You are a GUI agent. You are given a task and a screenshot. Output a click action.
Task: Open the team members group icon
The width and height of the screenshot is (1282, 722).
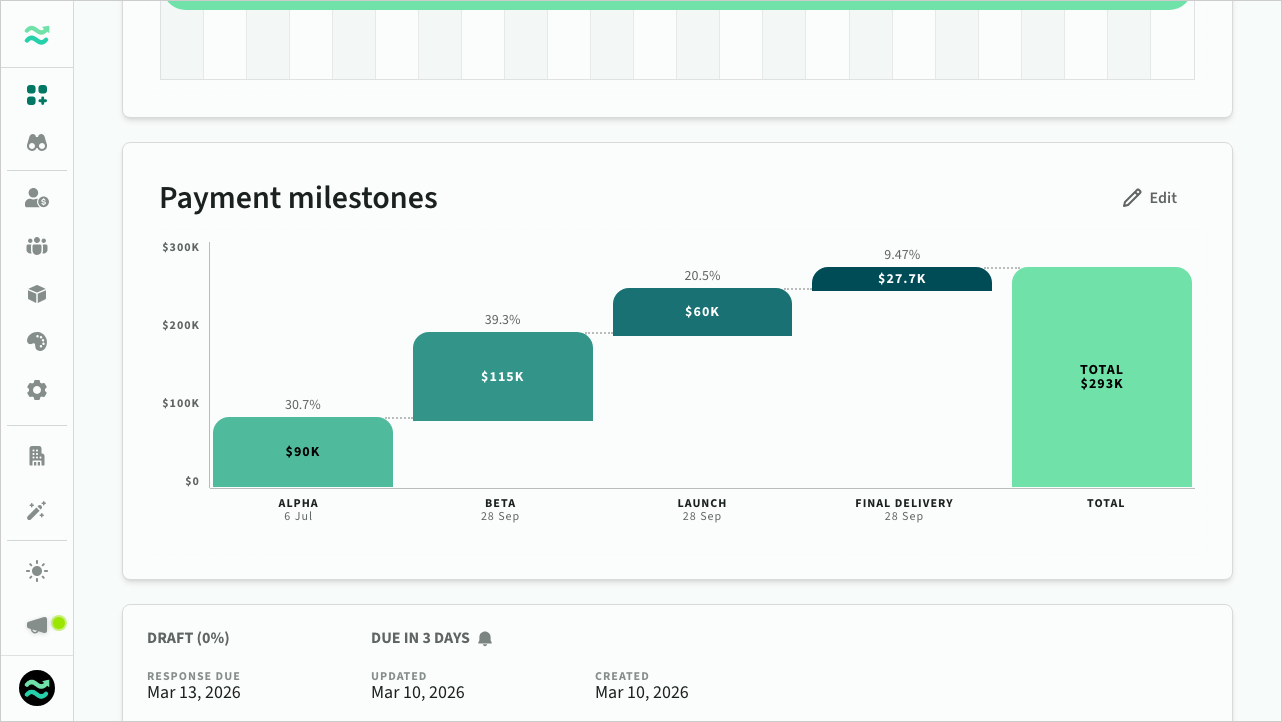tap(37, 246)
